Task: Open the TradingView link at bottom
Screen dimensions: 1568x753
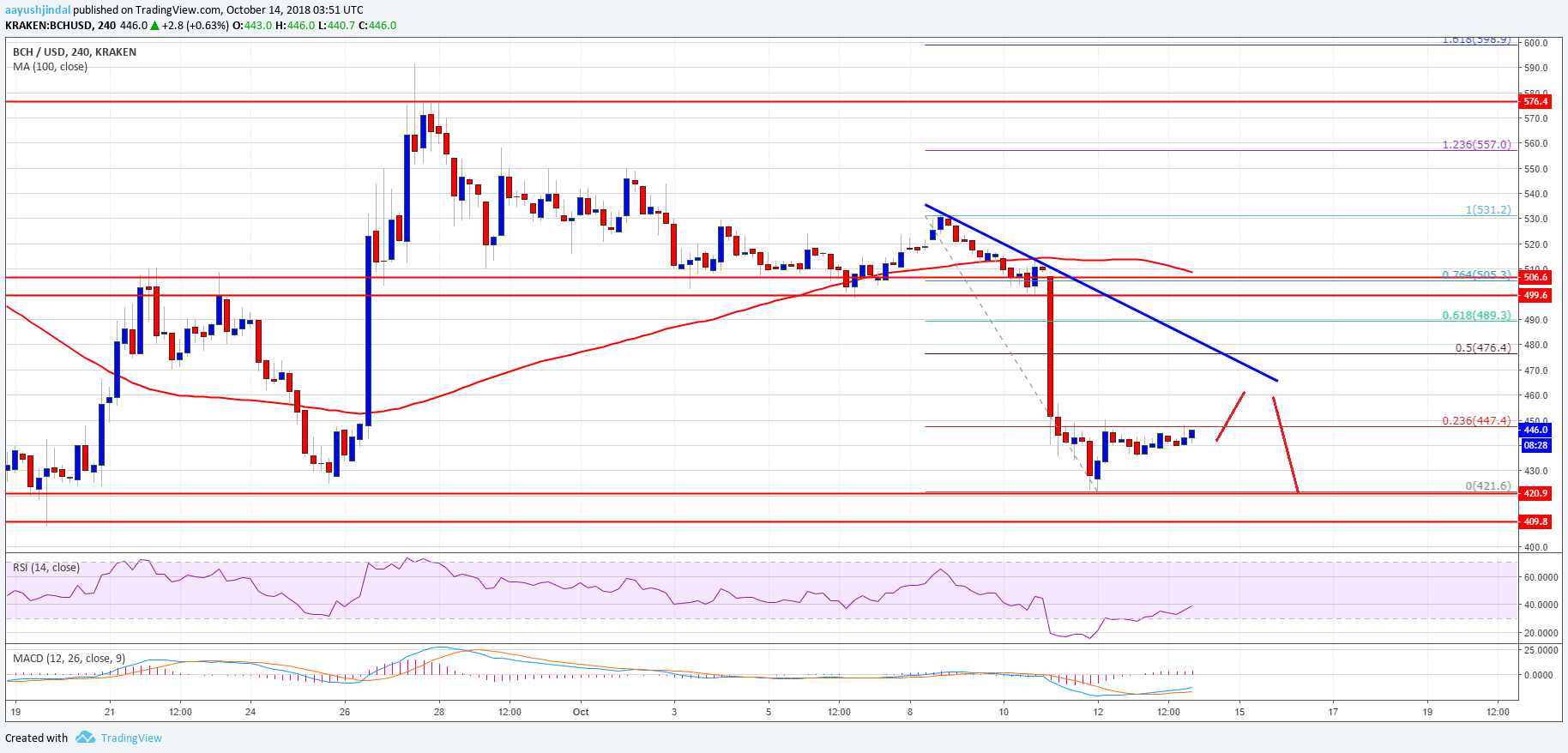Action: (x=131, y=738)
